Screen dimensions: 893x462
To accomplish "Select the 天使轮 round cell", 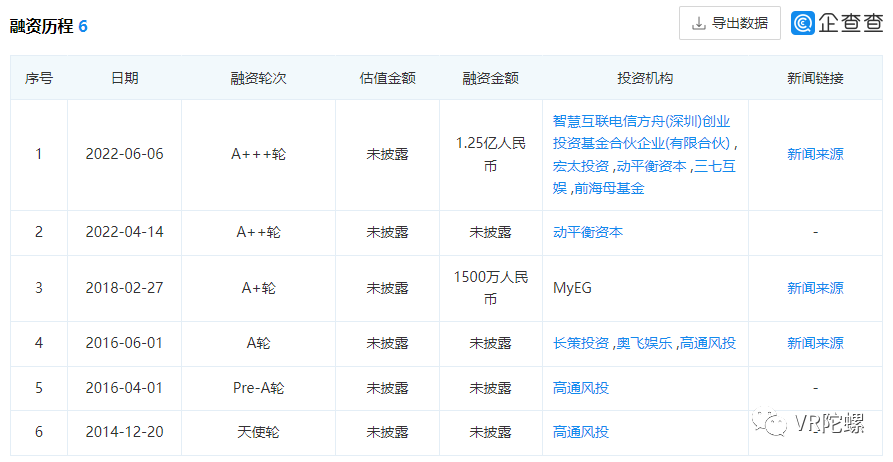I will (x=259, y=432).
